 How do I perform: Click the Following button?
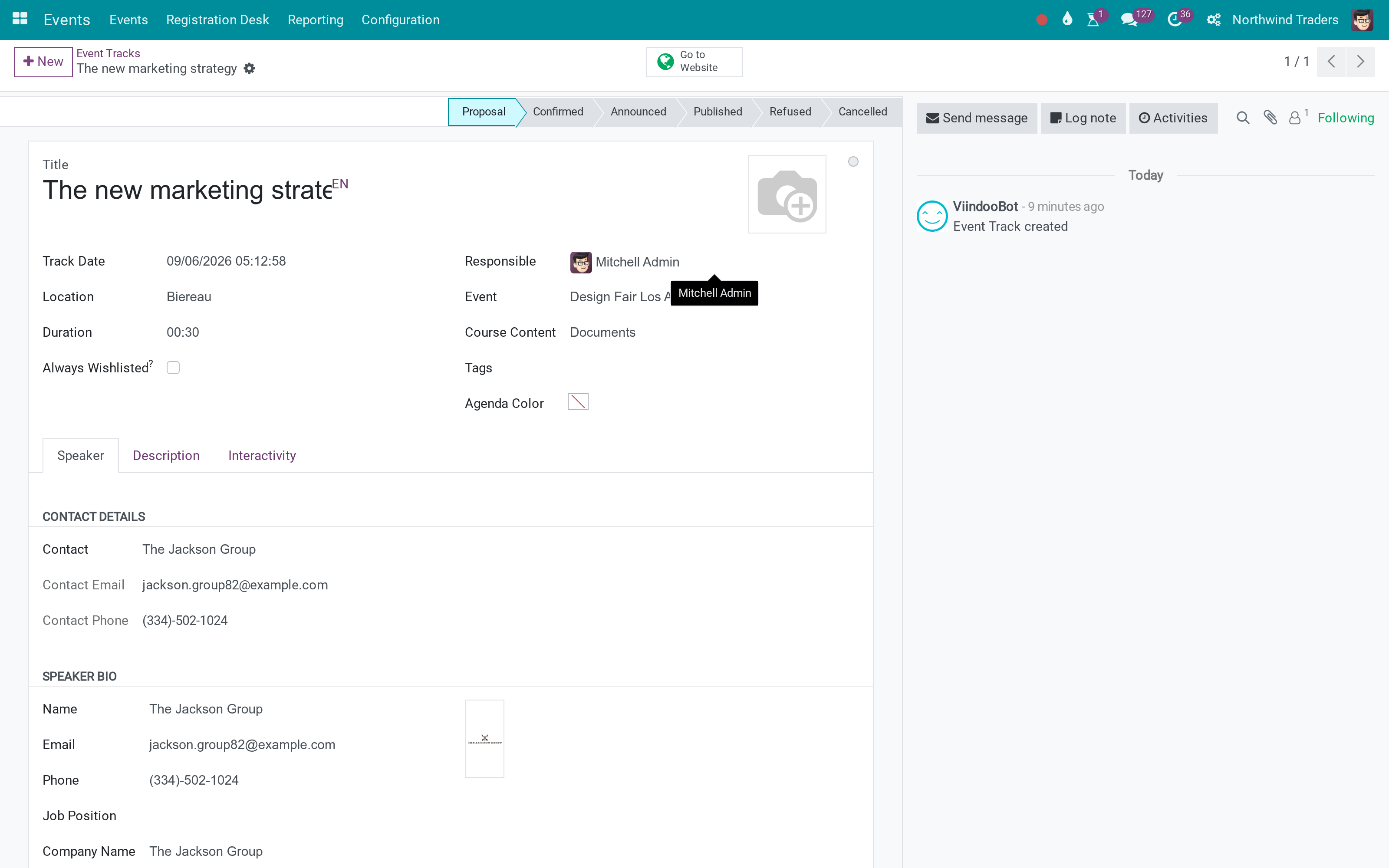(1346, 118)
